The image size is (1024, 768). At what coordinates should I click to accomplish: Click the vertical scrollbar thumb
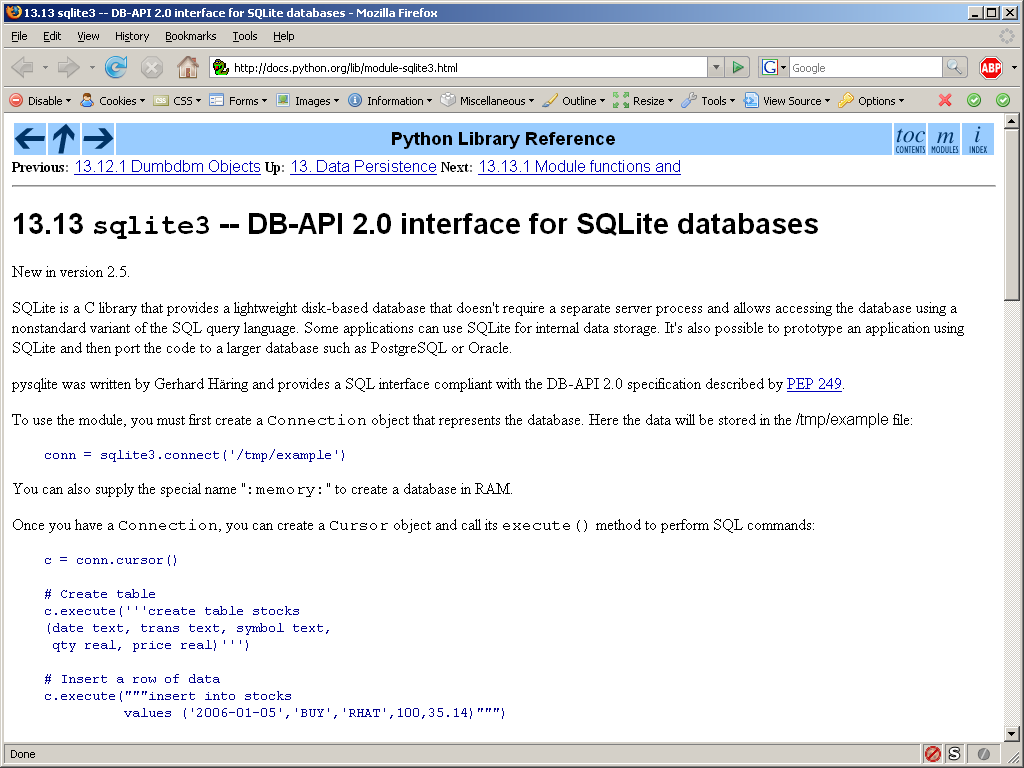tap(1012, 215)
